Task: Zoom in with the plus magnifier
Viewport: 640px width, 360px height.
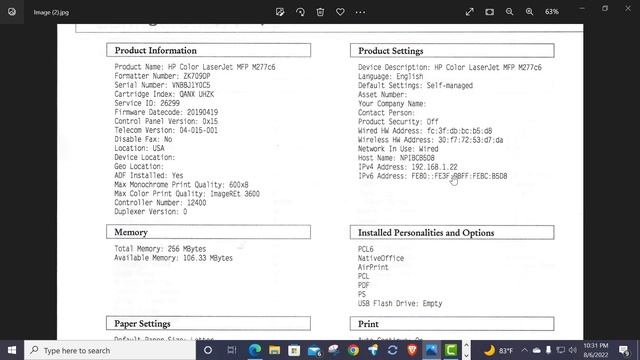Action: click(x=529, y=12)
